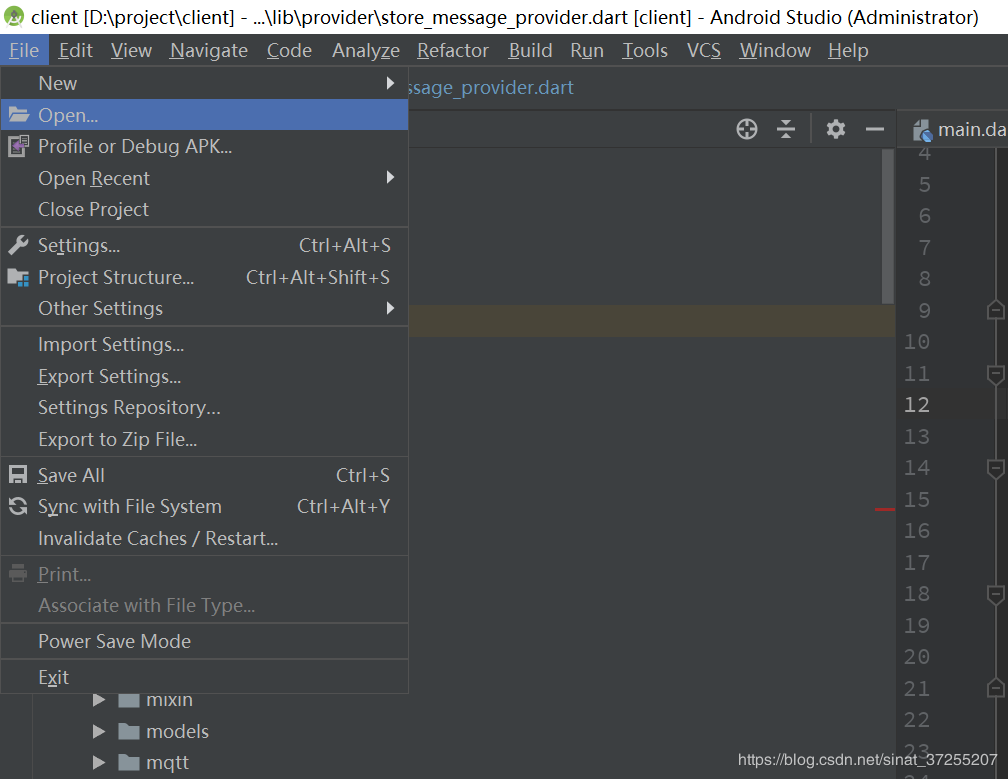Image resolution: width=1008 pixels, height=779 pixels.
Task: Toggle code fold marker at line 14
Action: (x=995, y=468)
